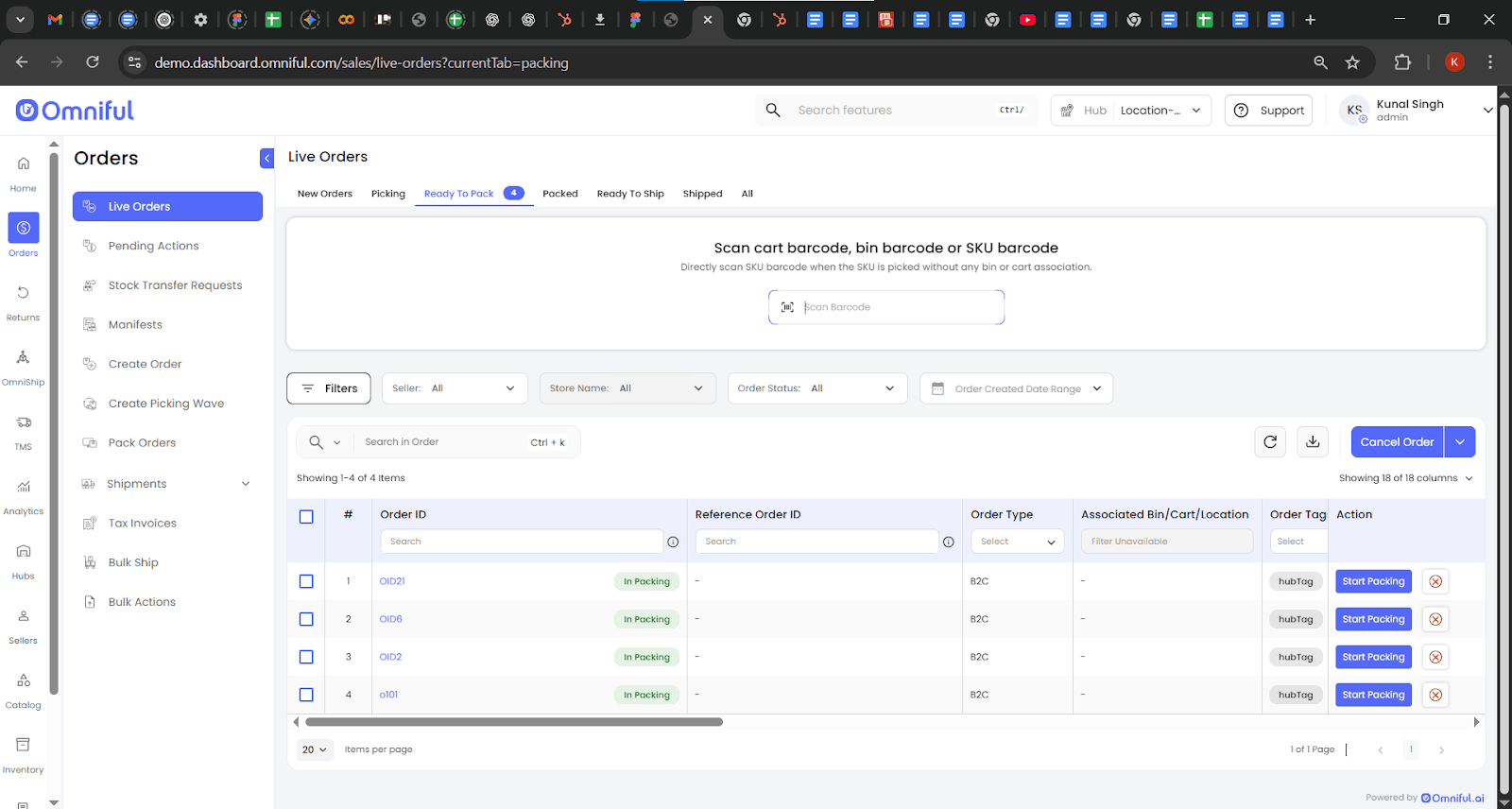The width and height of the screenshot is (1512, 809).
Task: Click the refresh orders icon button
Action: pyautogui.click(x=1270, y=441)
